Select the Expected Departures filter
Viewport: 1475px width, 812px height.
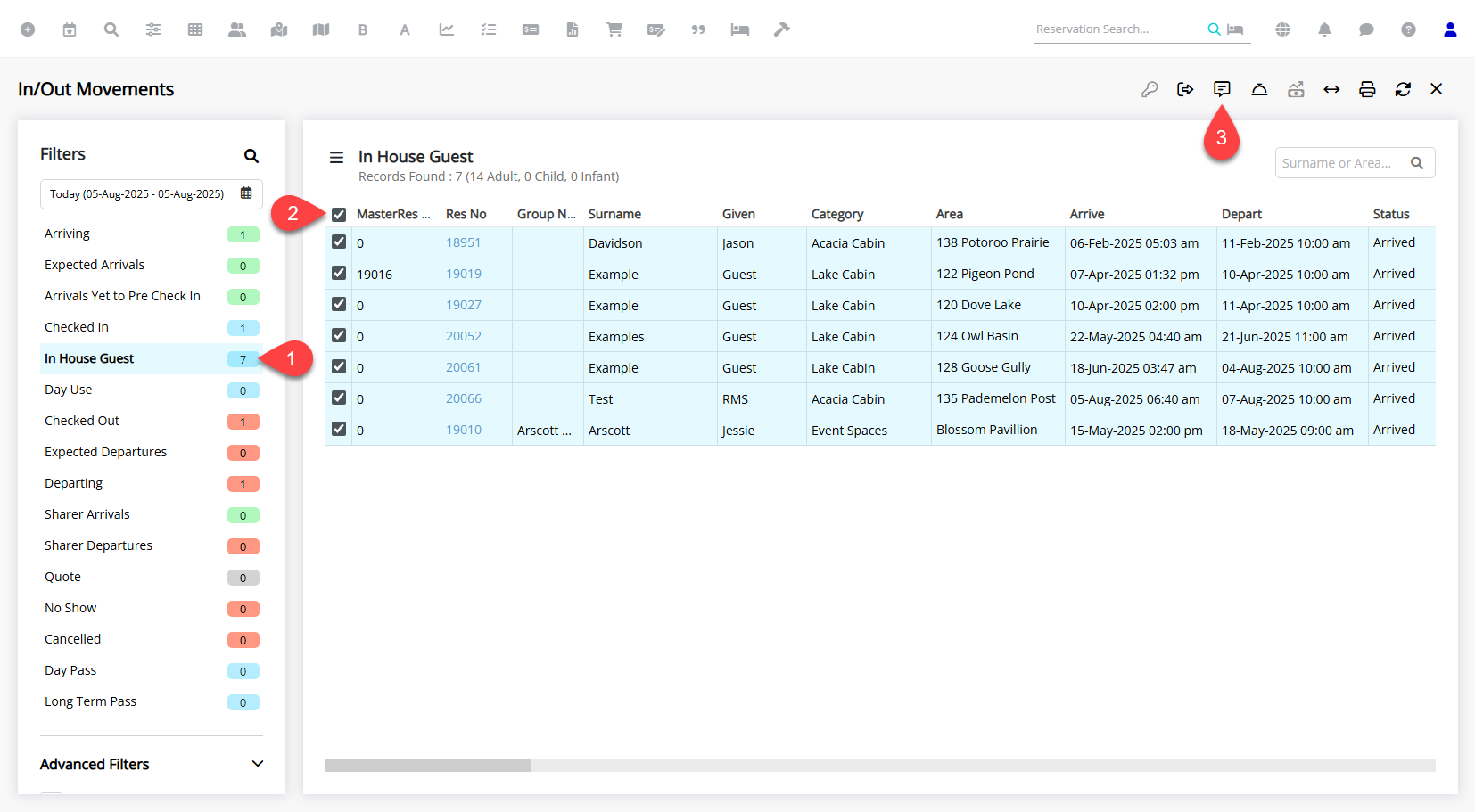pyautogui.click(x=152, y=452)
